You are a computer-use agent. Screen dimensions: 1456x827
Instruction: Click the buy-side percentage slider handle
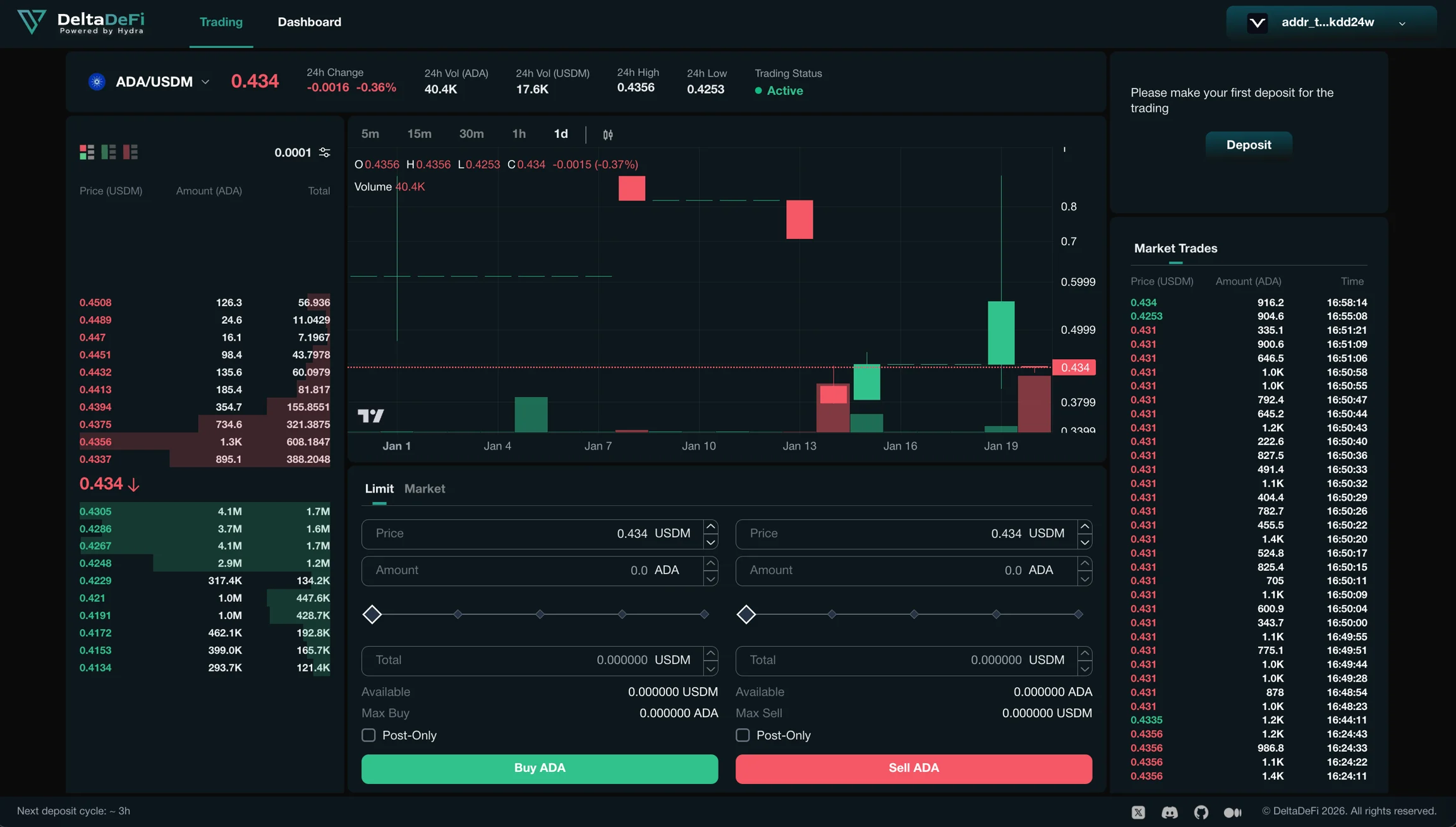pyautogui.click(x=372, y=614)
